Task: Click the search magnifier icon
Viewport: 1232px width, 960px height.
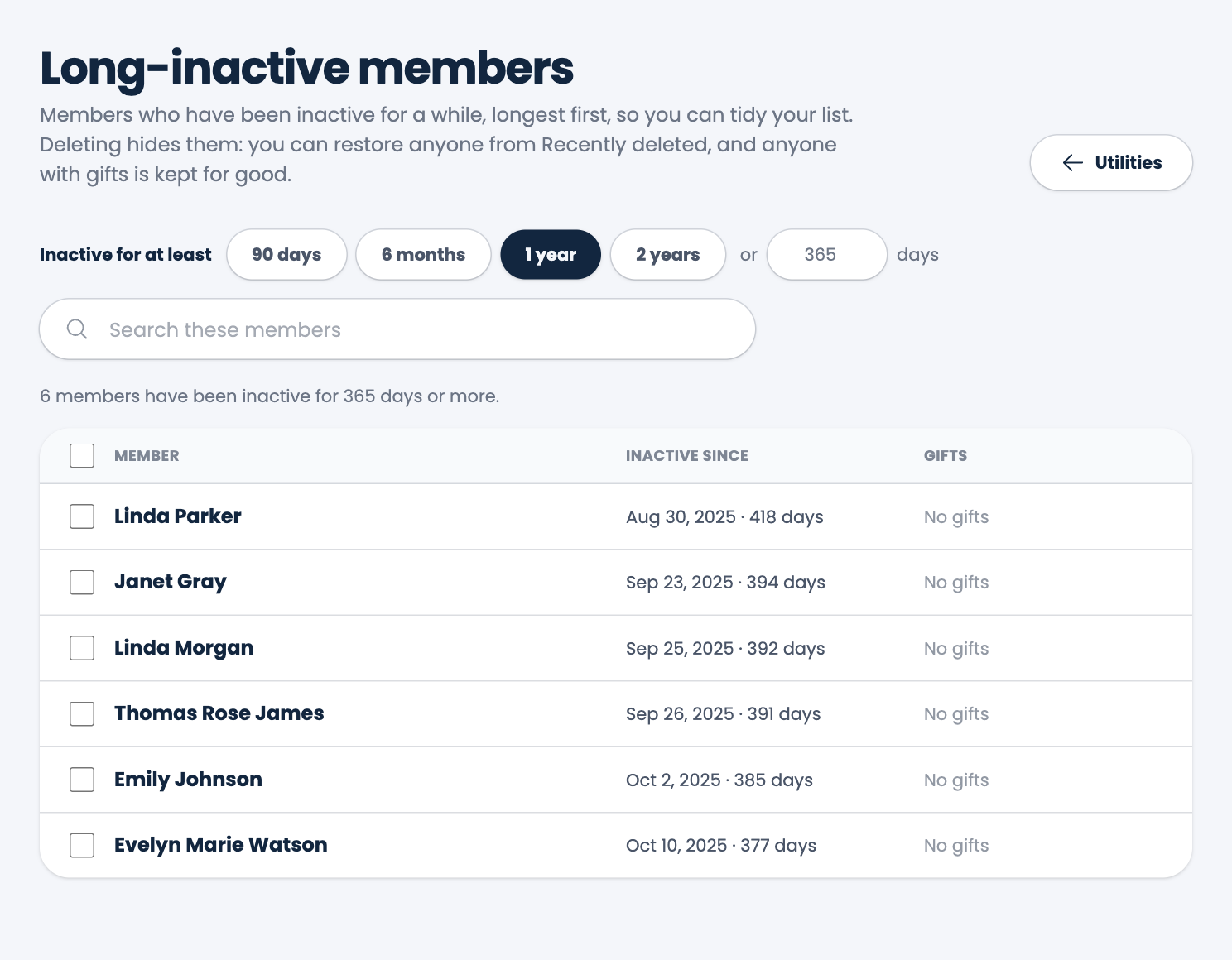Action: [77, 329]
